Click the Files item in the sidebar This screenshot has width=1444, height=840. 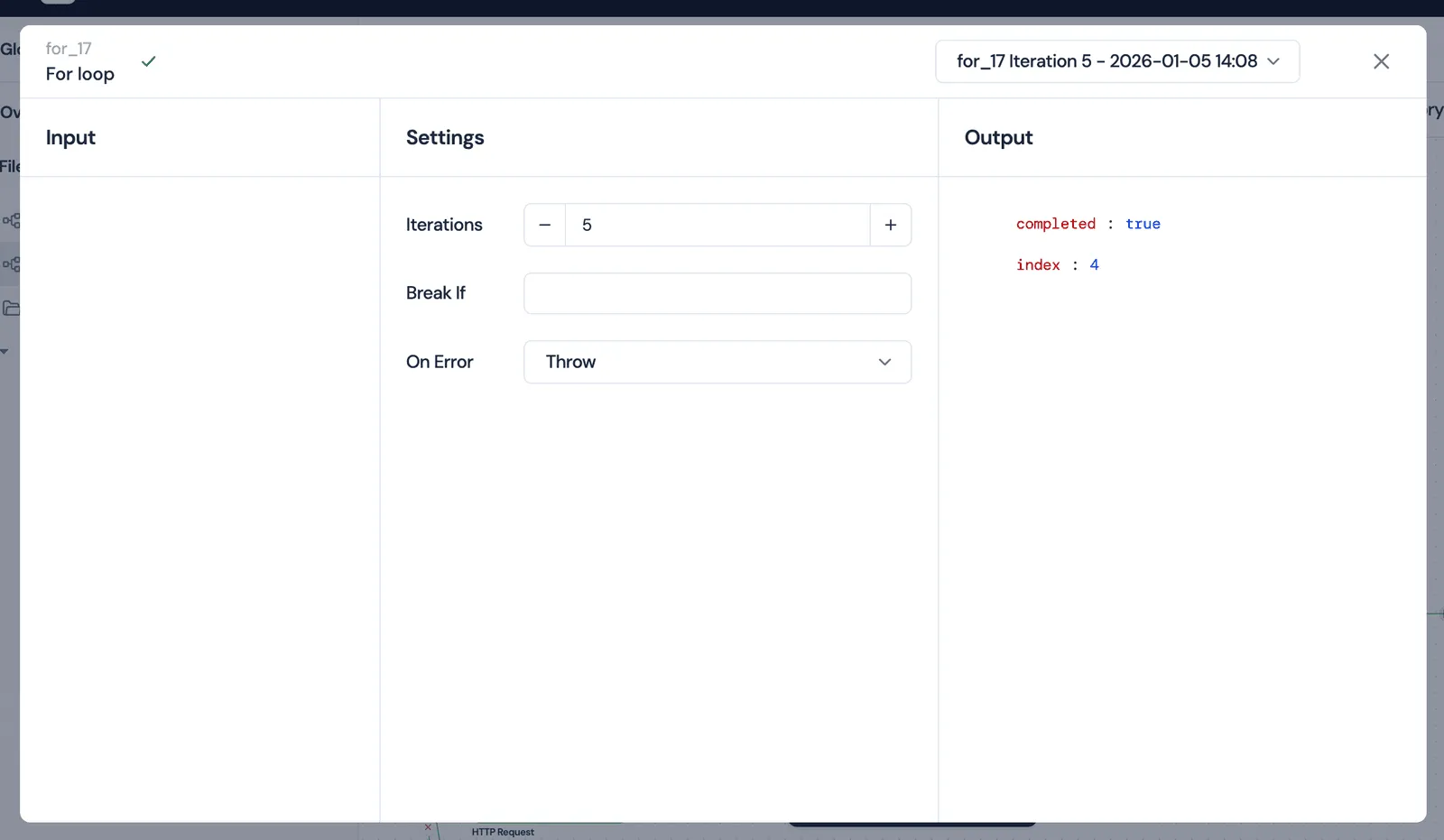point(9,166)
